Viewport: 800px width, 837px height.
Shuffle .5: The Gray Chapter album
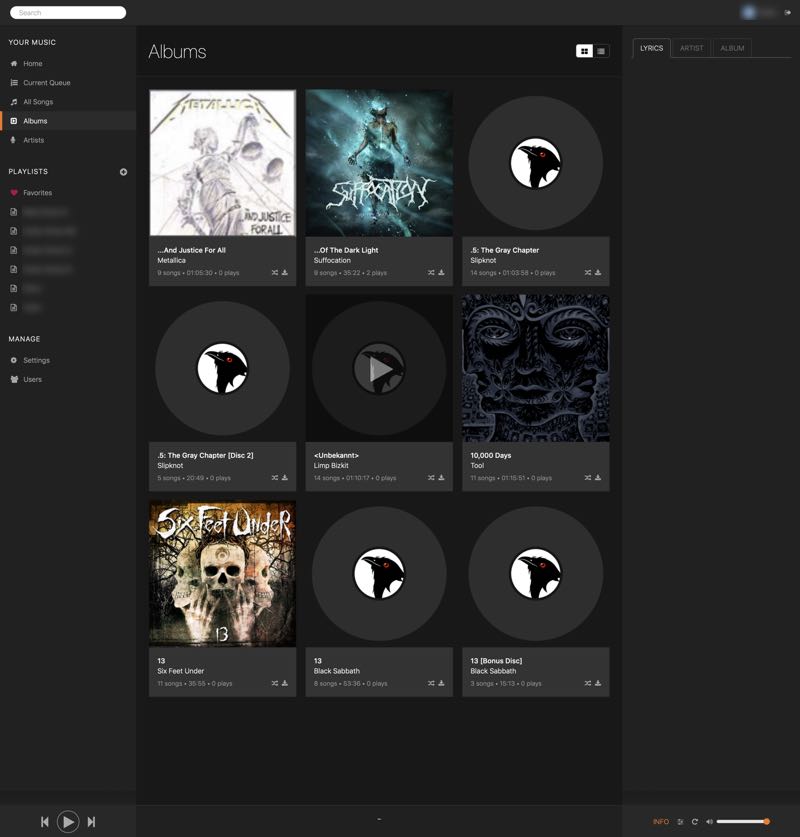coord(588,273)
